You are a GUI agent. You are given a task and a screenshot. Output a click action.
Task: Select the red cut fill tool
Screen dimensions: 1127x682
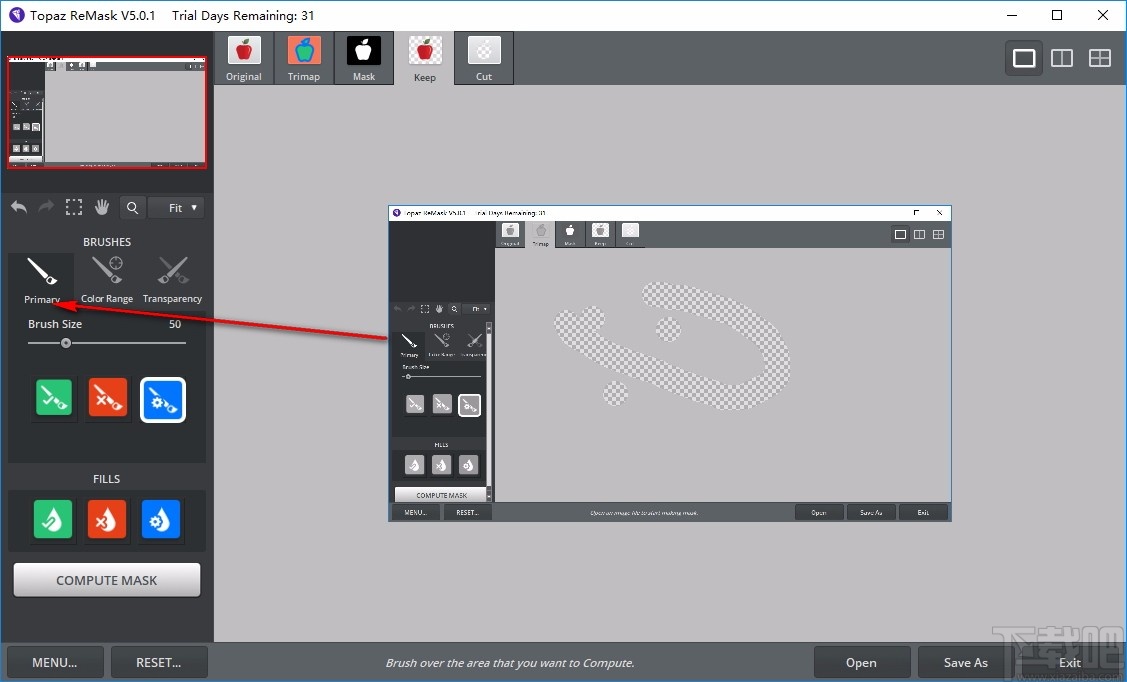106,519
